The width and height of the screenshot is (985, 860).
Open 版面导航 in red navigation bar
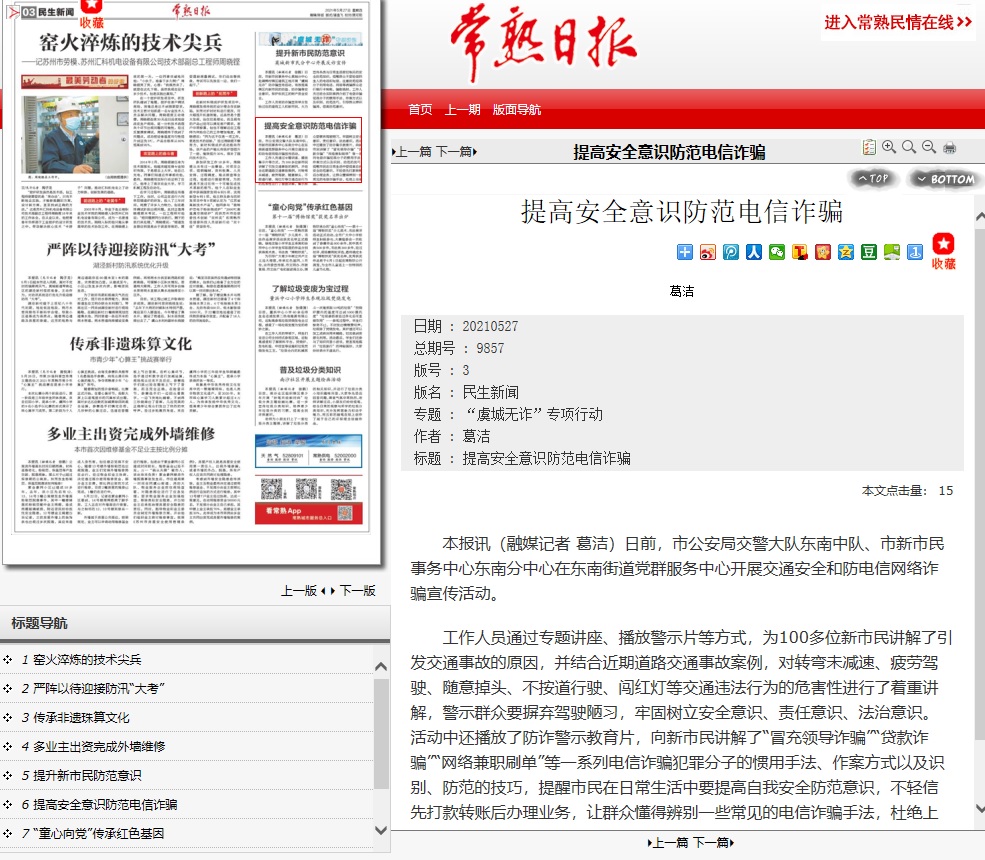pos(516,110)
